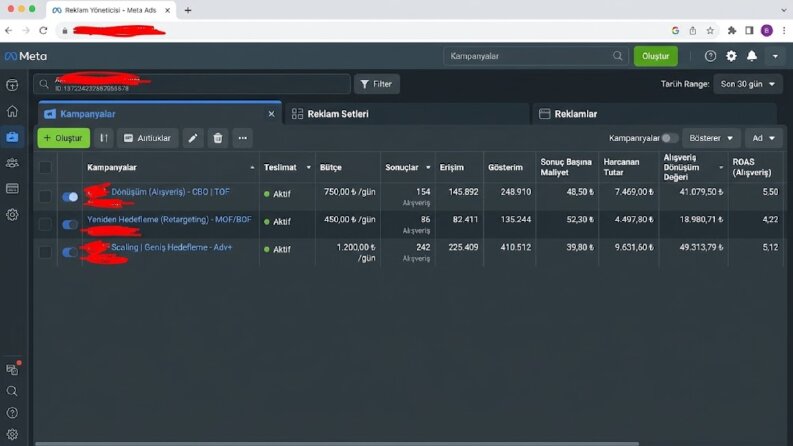Click the search magnifier in left sidebar

[x=12, y=391]
